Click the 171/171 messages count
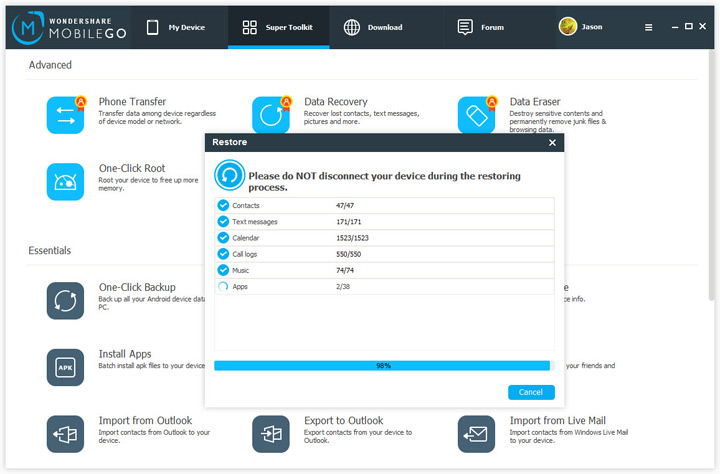720x474 pixels. [x=349, y=221]
